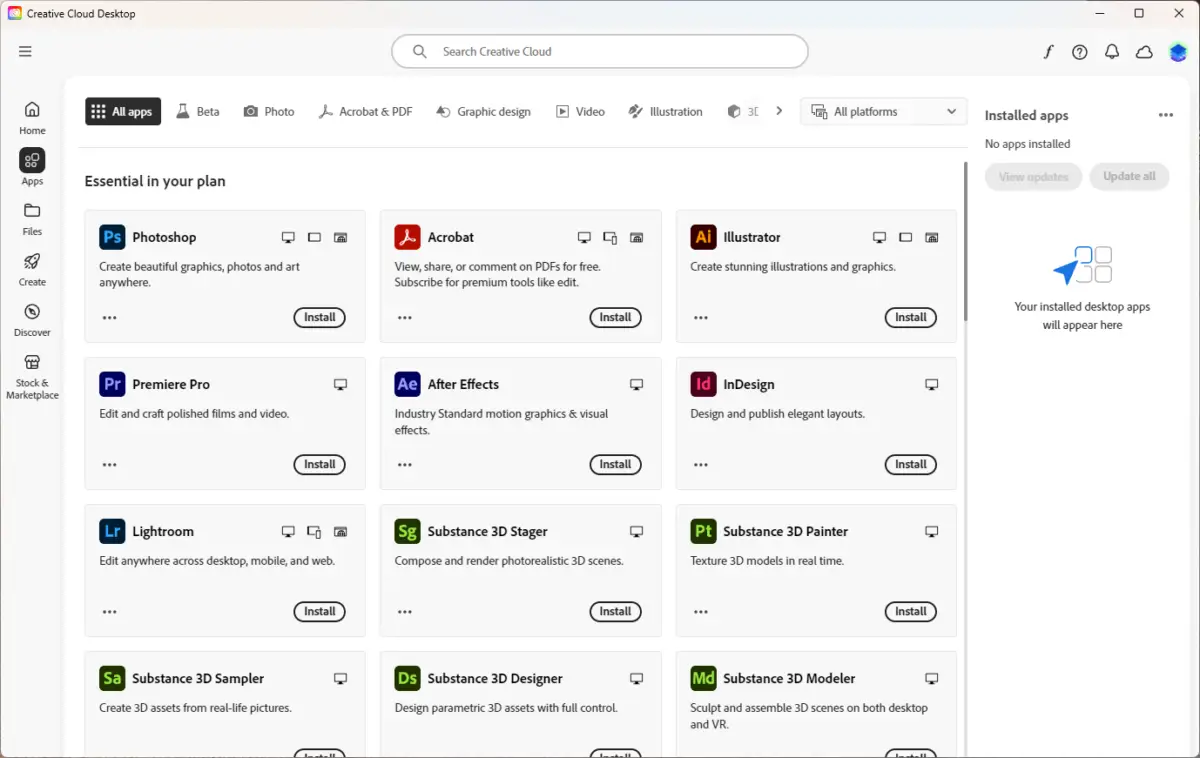Click the Search Creative Cloud field
This screenshot has height=758, width=1200.
click(x=600, y=52)
